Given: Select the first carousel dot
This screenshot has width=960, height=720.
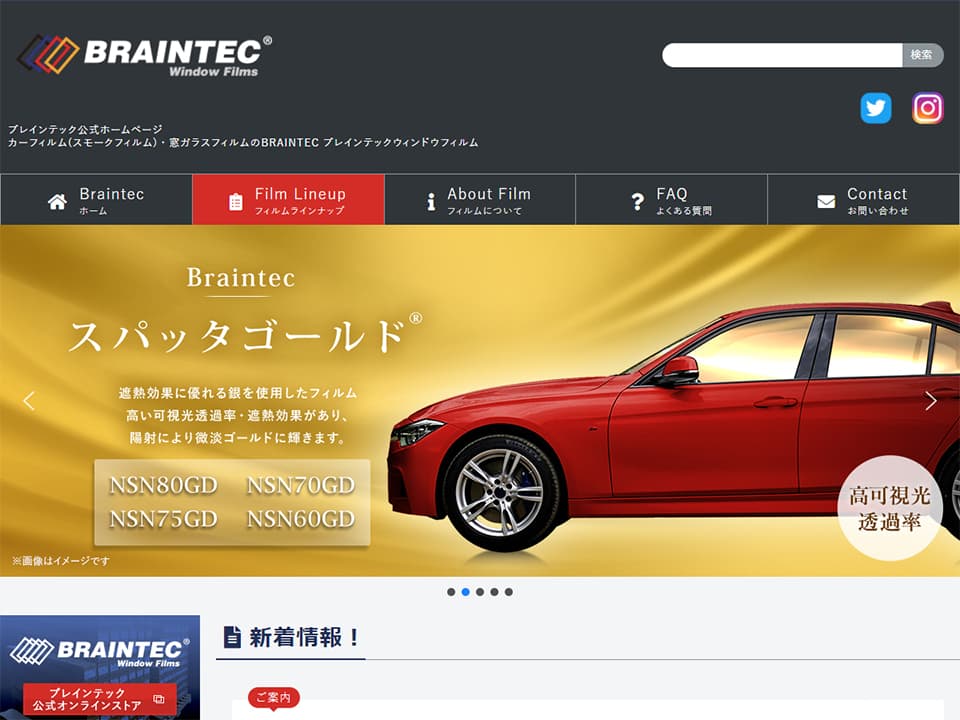Looking at the screenshot, I should 451,592.
